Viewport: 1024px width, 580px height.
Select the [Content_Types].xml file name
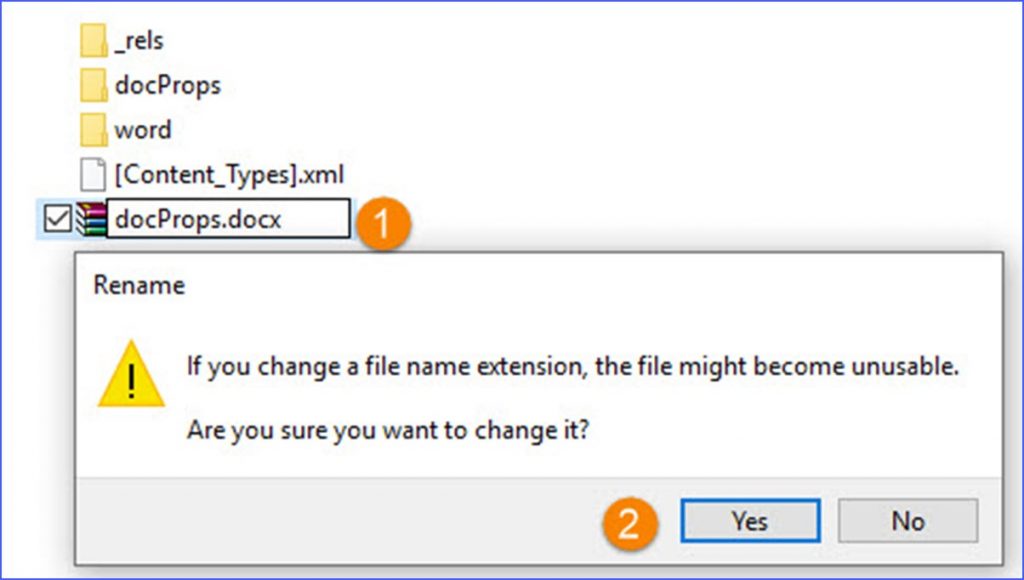click(229, 175)
